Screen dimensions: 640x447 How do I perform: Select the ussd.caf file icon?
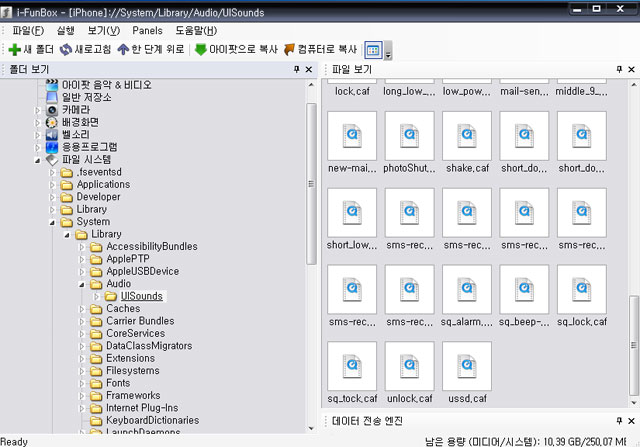coord(467,366)
